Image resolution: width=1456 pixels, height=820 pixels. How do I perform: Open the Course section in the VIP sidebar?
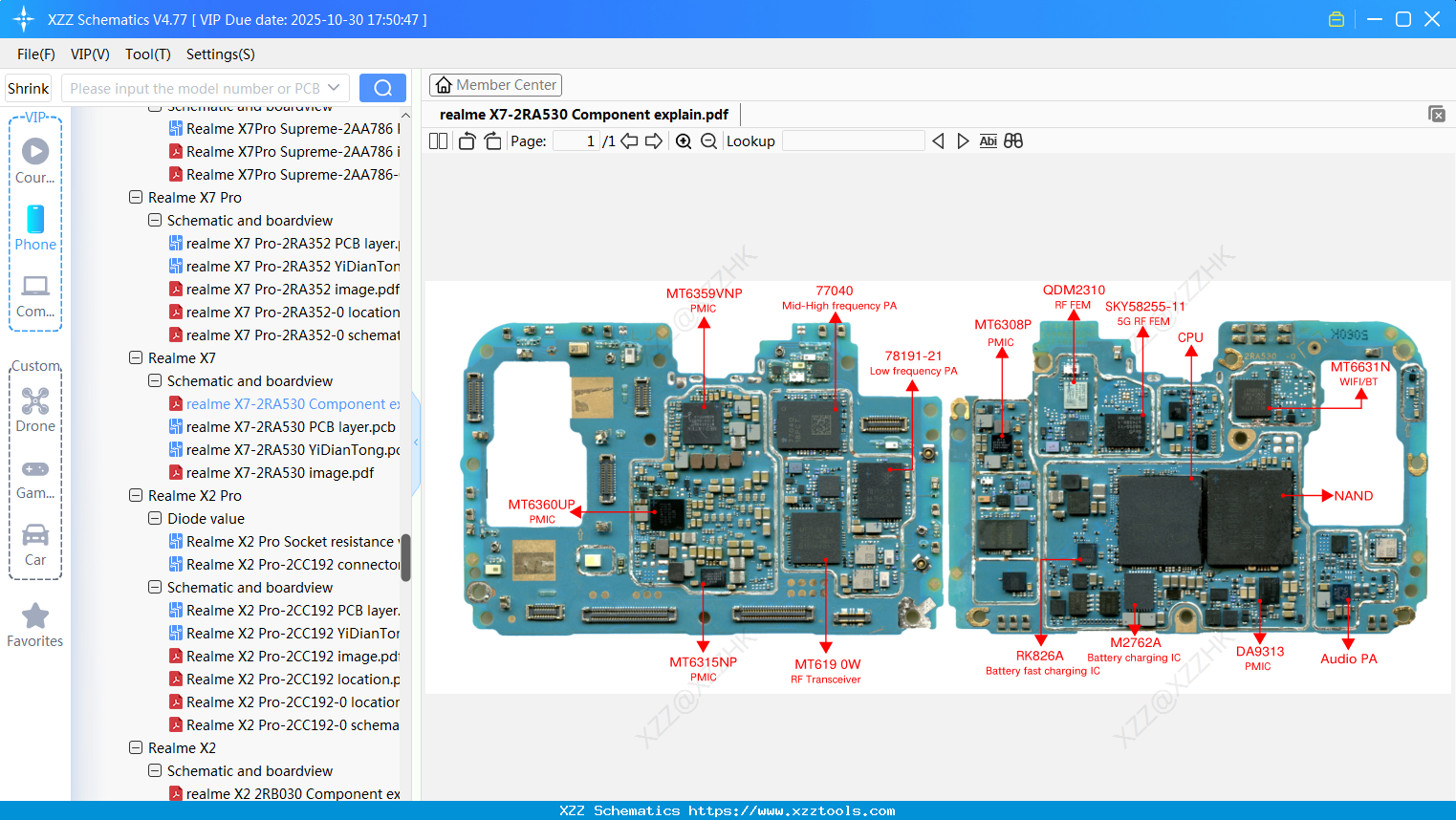(x=35, y=161)
